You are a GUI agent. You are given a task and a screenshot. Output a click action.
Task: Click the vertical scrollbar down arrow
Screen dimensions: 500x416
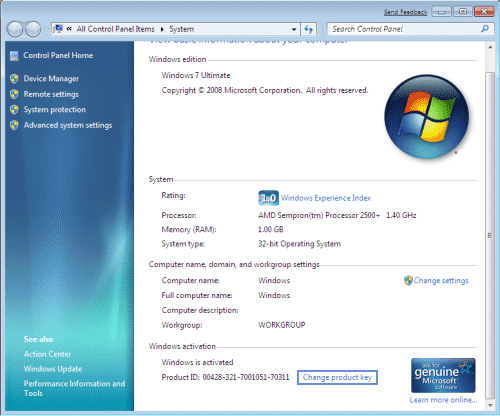pos(490,406)
